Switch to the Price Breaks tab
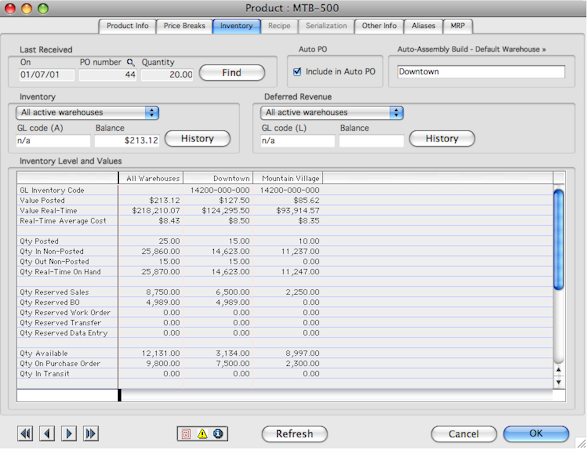 pos(184,26)
